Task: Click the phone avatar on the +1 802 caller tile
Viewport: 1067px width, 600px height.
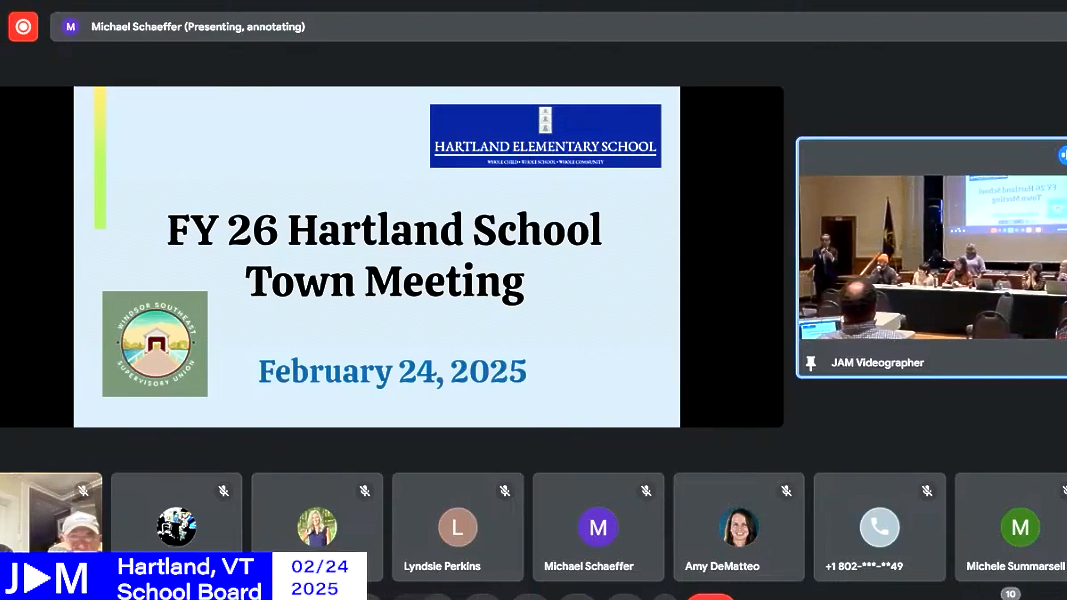Action: 880,527
